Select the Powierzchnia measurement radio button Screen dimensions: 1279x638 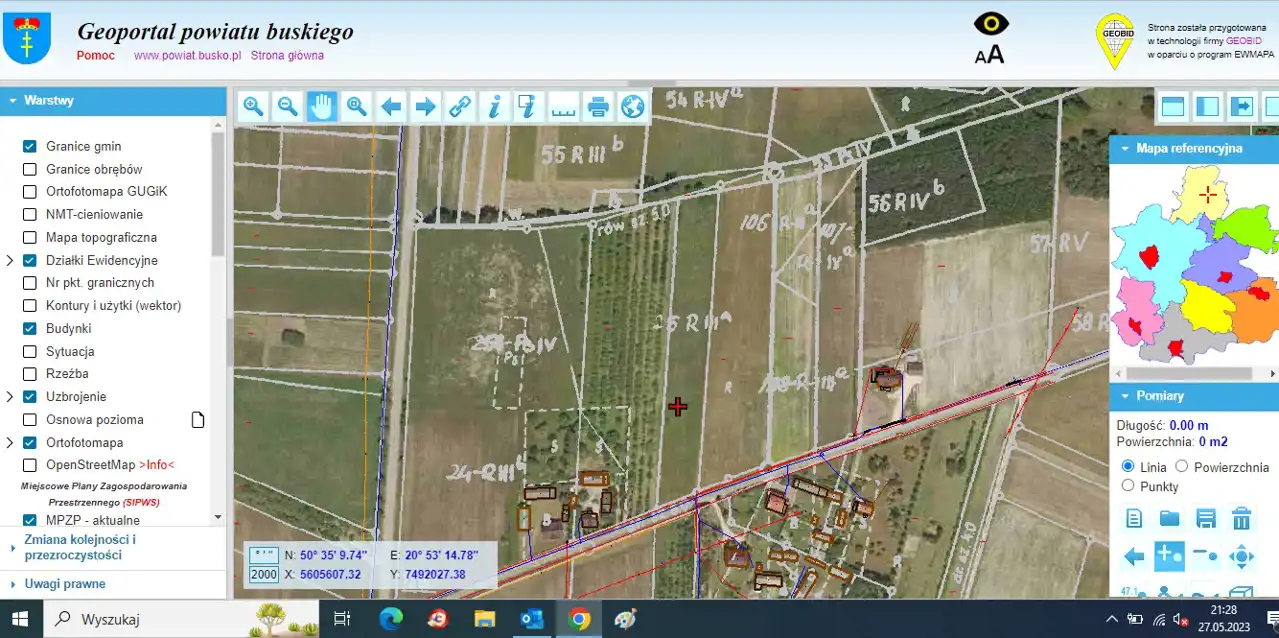pyautogui.click(x=1181, y=466)
